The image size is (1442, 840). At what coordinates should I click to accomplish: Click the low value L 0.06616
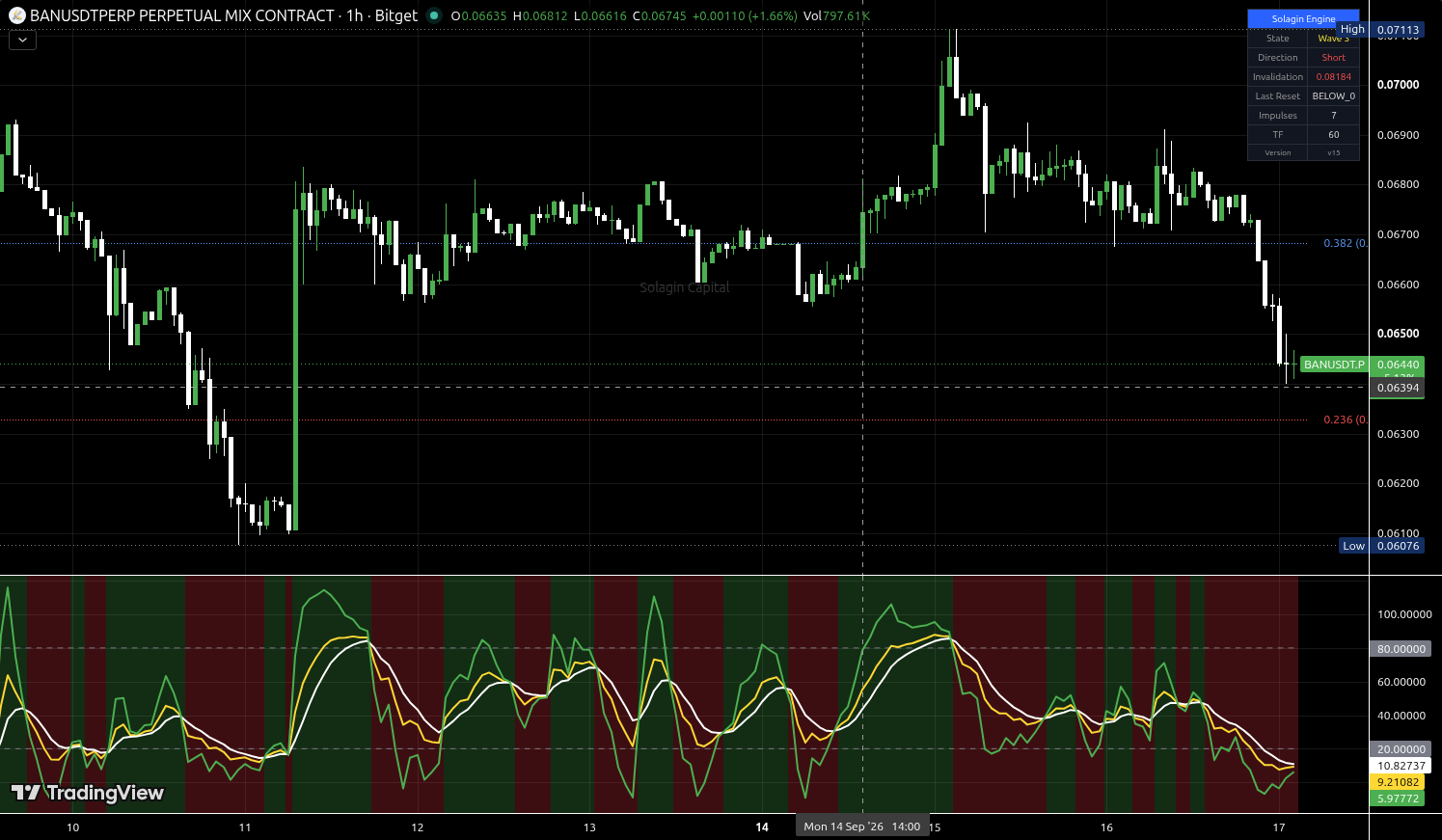coord(600,16)
